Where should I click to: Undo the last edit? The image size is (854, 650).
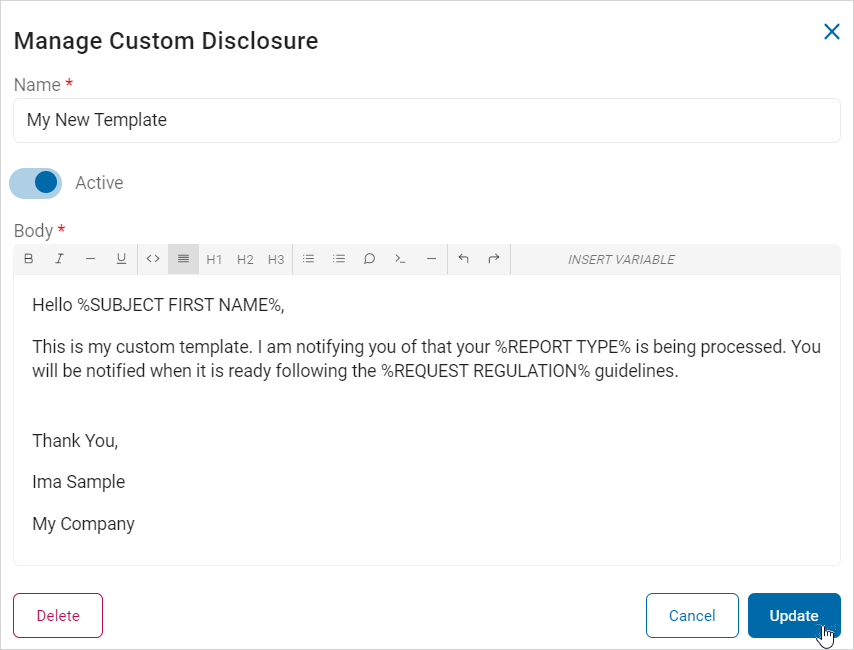pos(463,259)
